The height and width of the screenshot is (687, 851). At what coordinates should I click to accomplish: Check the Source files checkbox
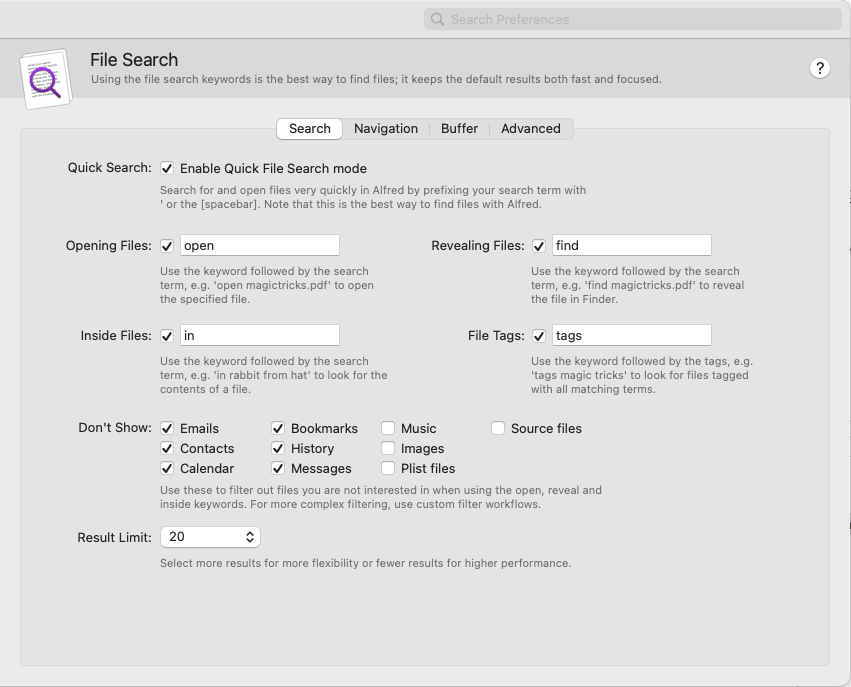click(x=498, y=429)
